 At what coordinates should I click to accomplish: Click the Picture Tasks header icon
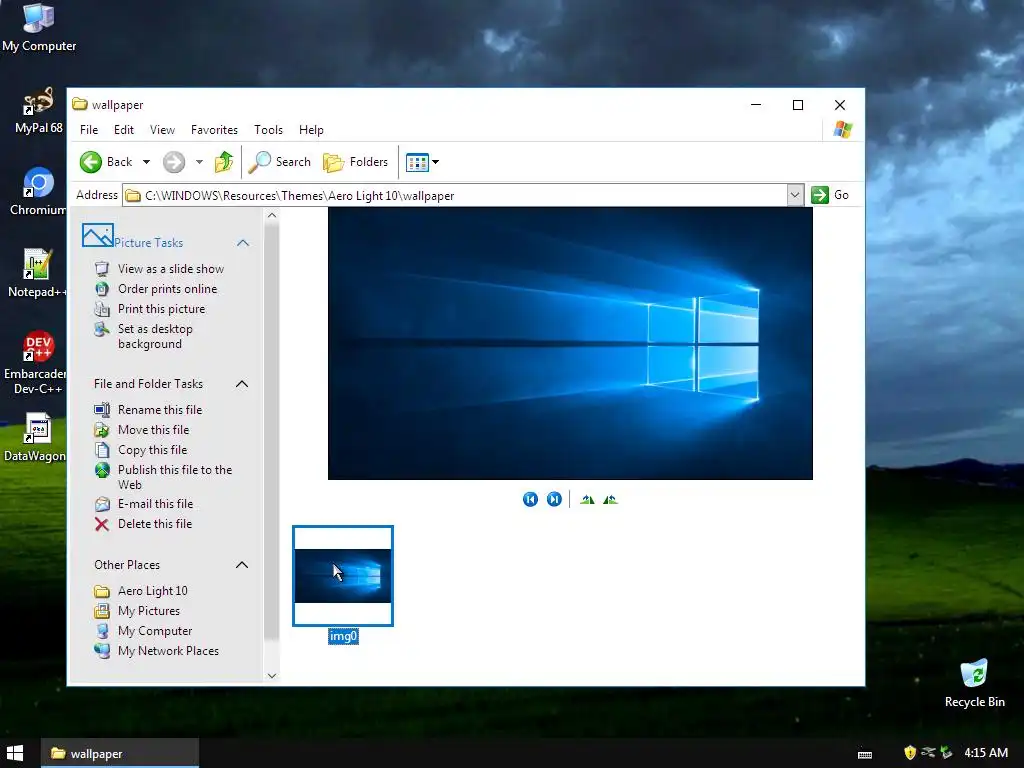(98, 235)
